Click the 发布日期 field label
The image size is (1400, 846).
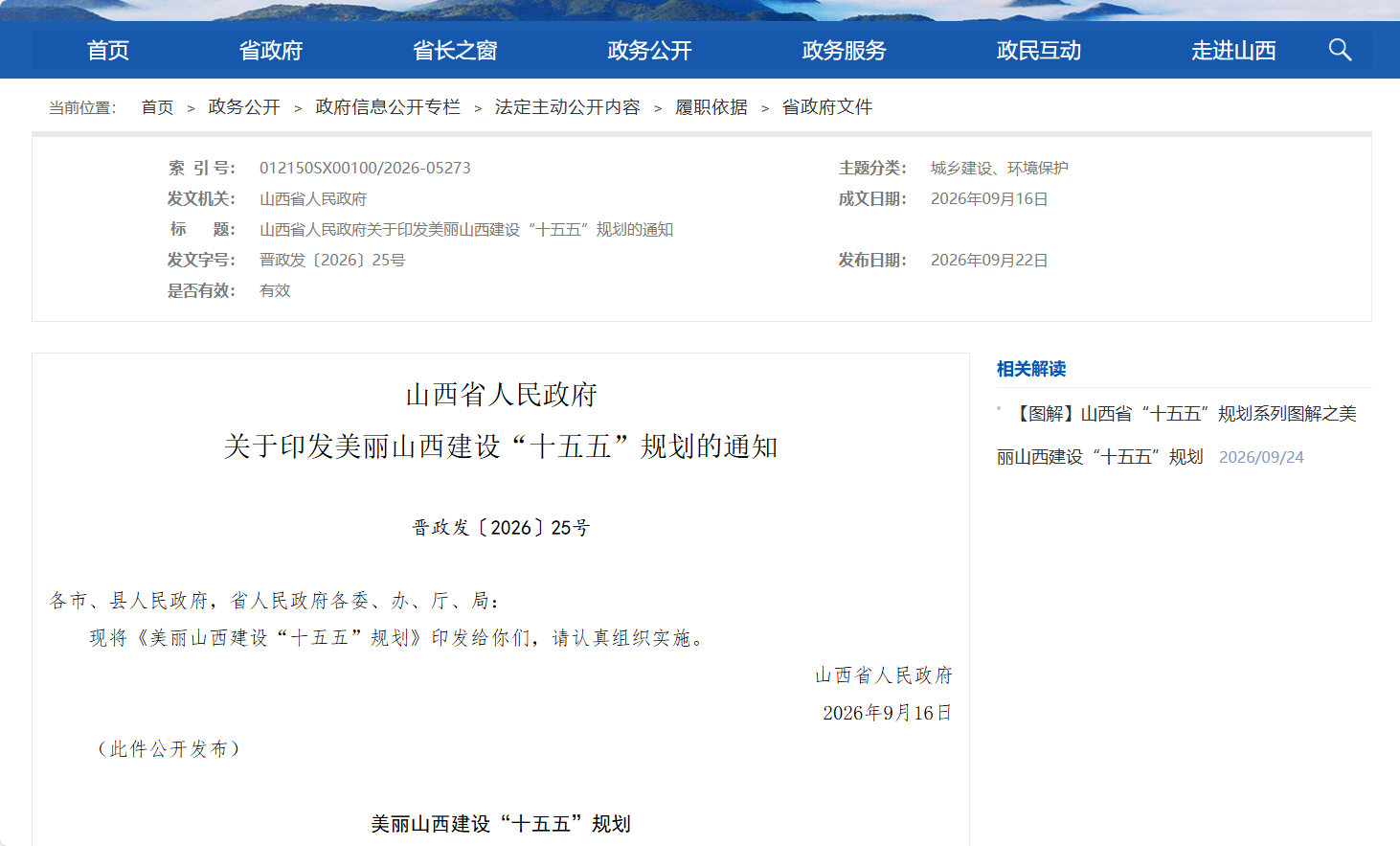click(x=873, y=260)
